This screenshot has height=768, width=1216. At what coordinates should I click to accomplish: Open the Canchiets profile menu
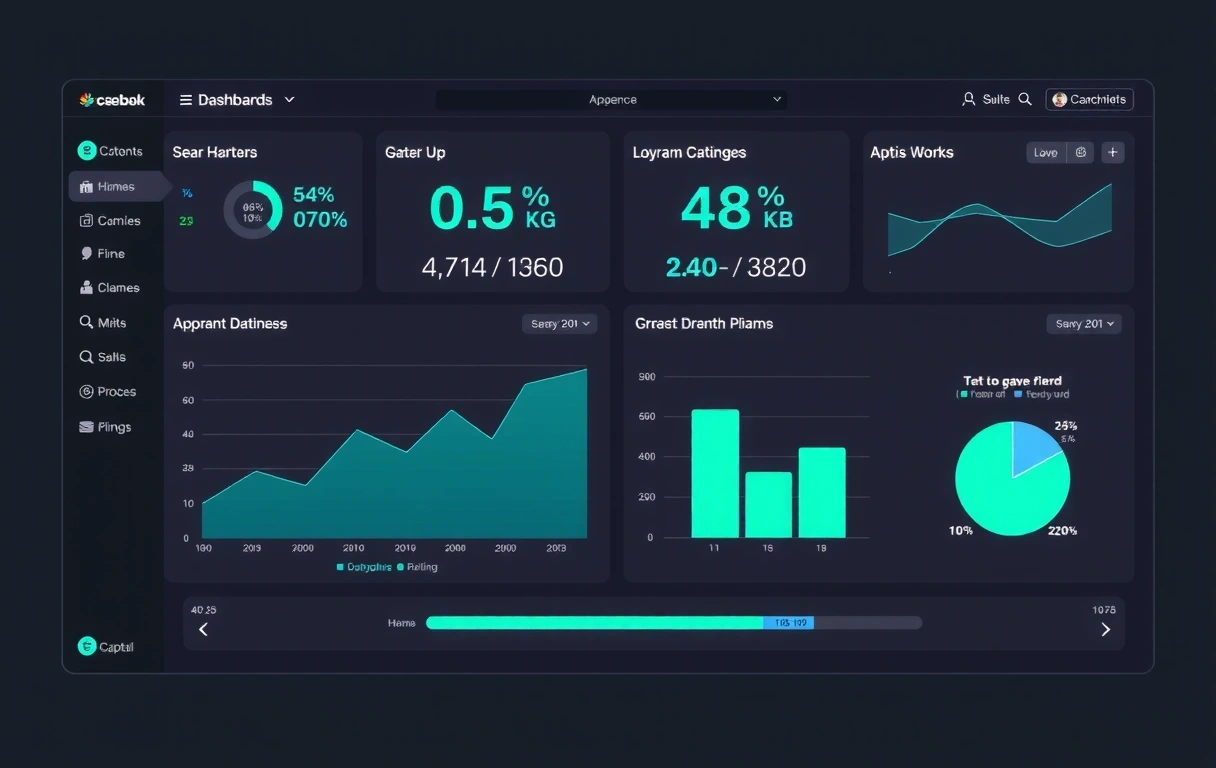[x=1089, y=99]
